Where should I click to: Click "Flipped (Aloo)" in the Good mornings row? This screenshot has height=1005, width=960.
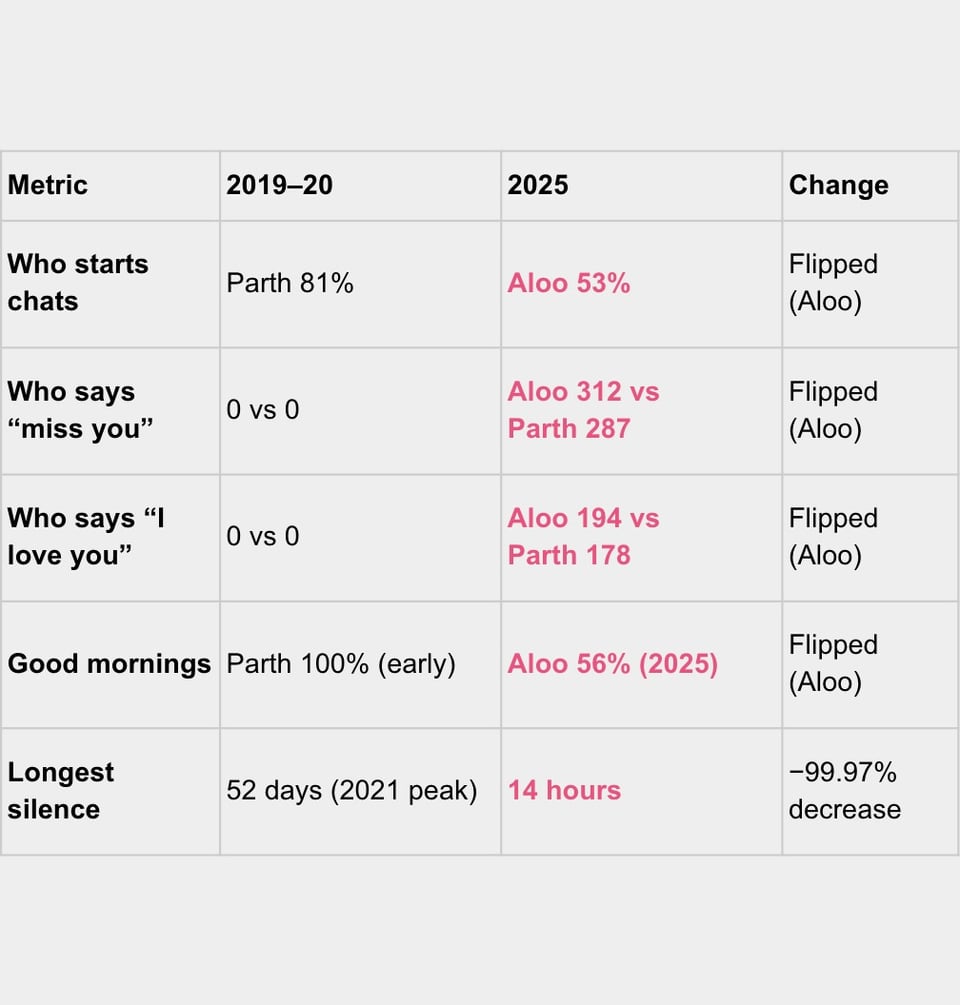coord(833,664)
